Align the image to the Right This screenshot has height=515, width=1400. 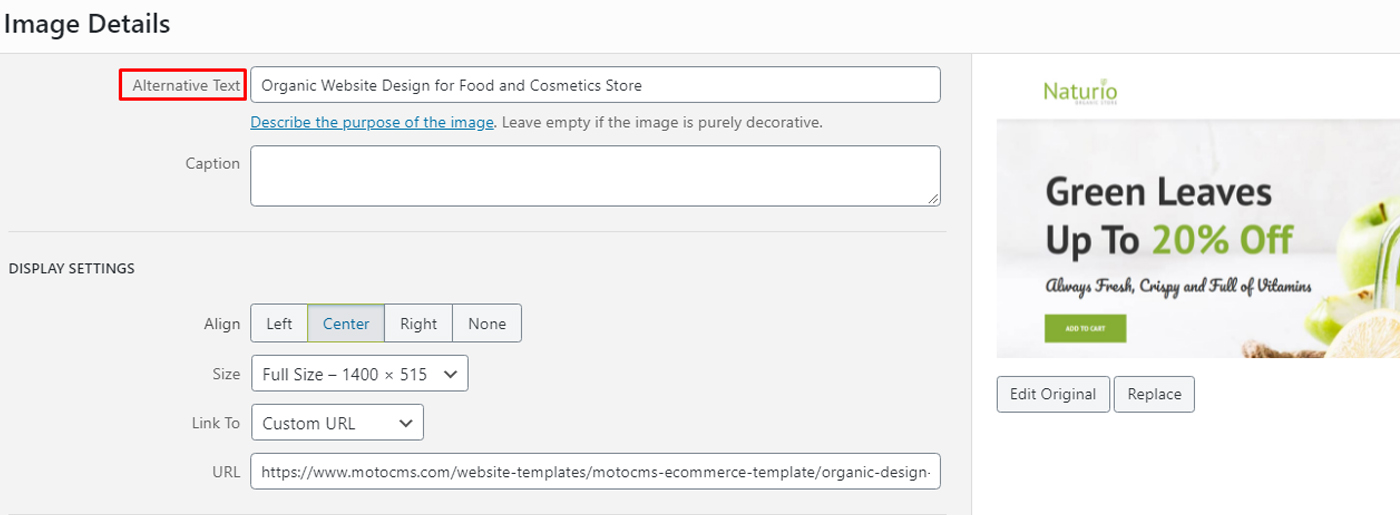tap(418, 324)
